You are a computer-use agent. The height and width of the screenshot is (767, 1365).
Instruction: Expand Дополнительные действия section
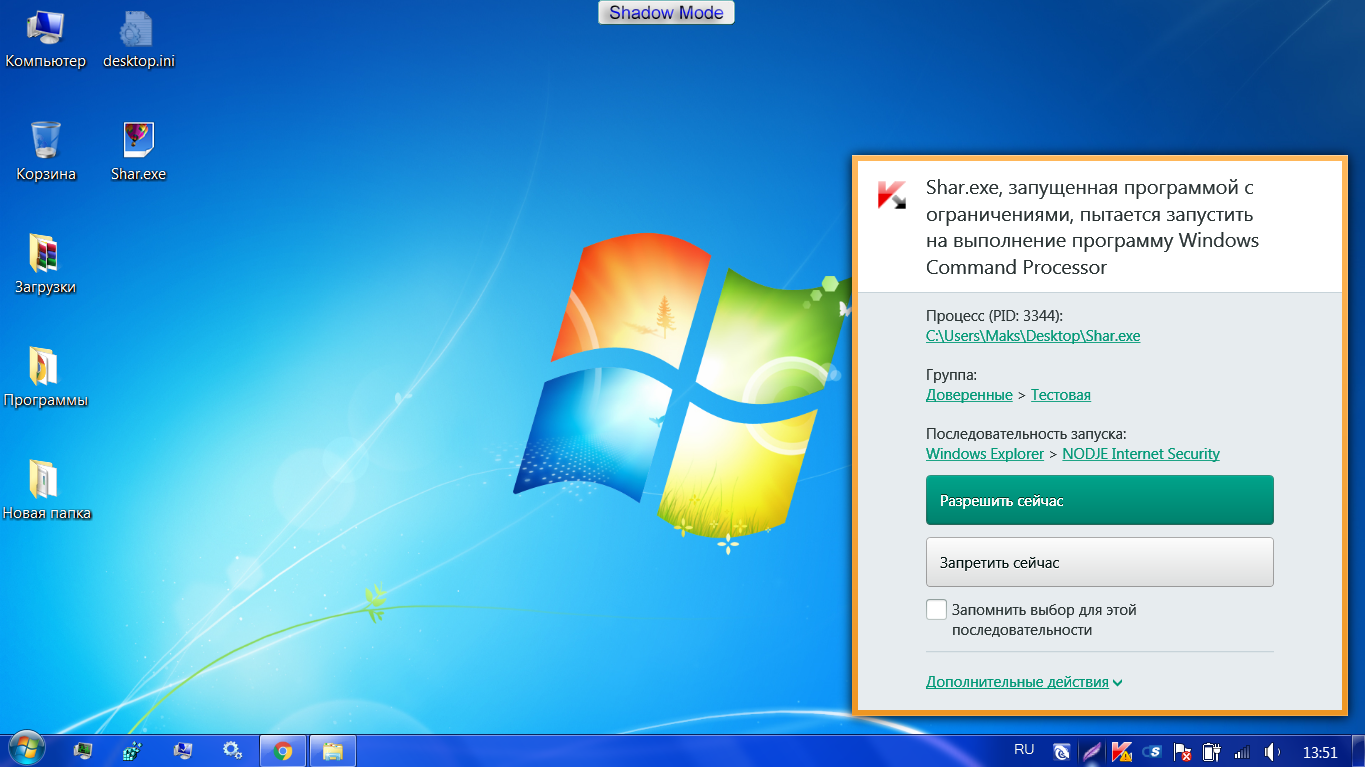coord(1023,682)
